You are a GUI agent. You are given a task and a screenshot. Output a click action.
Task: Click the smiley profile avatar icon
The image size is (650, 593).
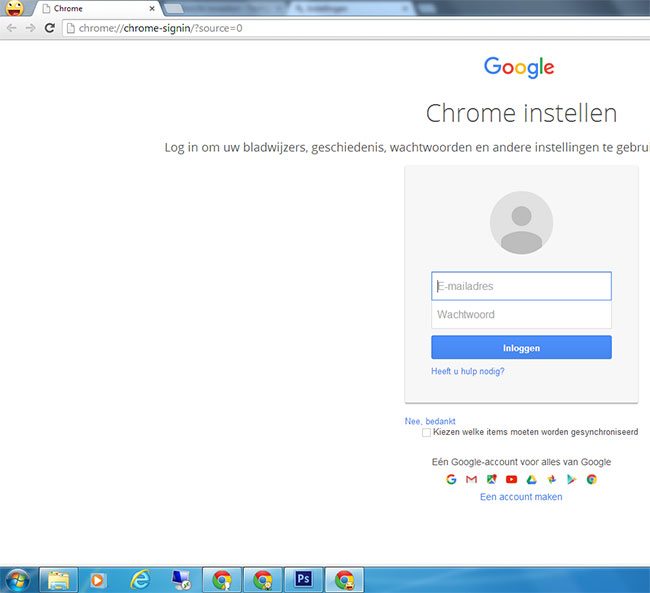tap(15, 8)
